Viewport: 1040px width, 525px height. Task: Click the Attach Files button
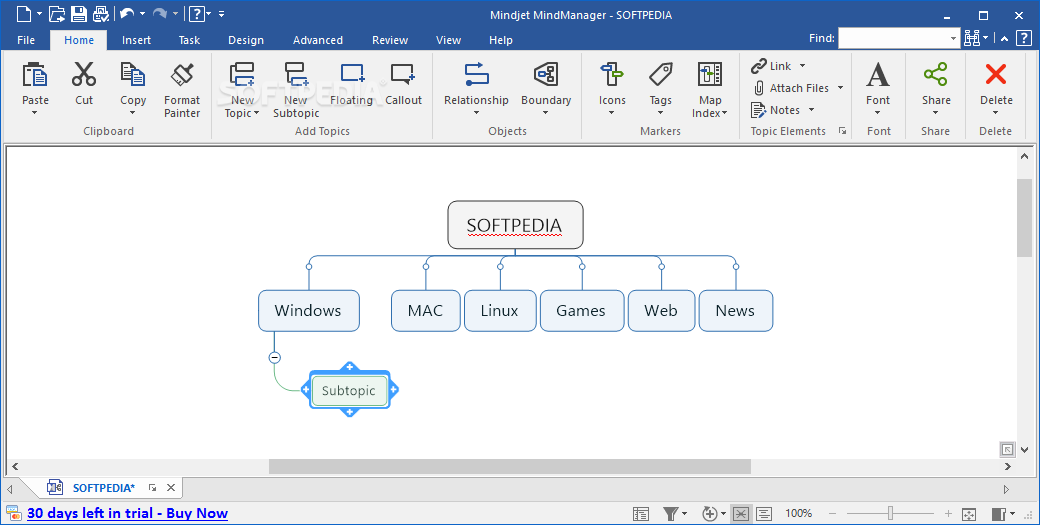[791, 88]
